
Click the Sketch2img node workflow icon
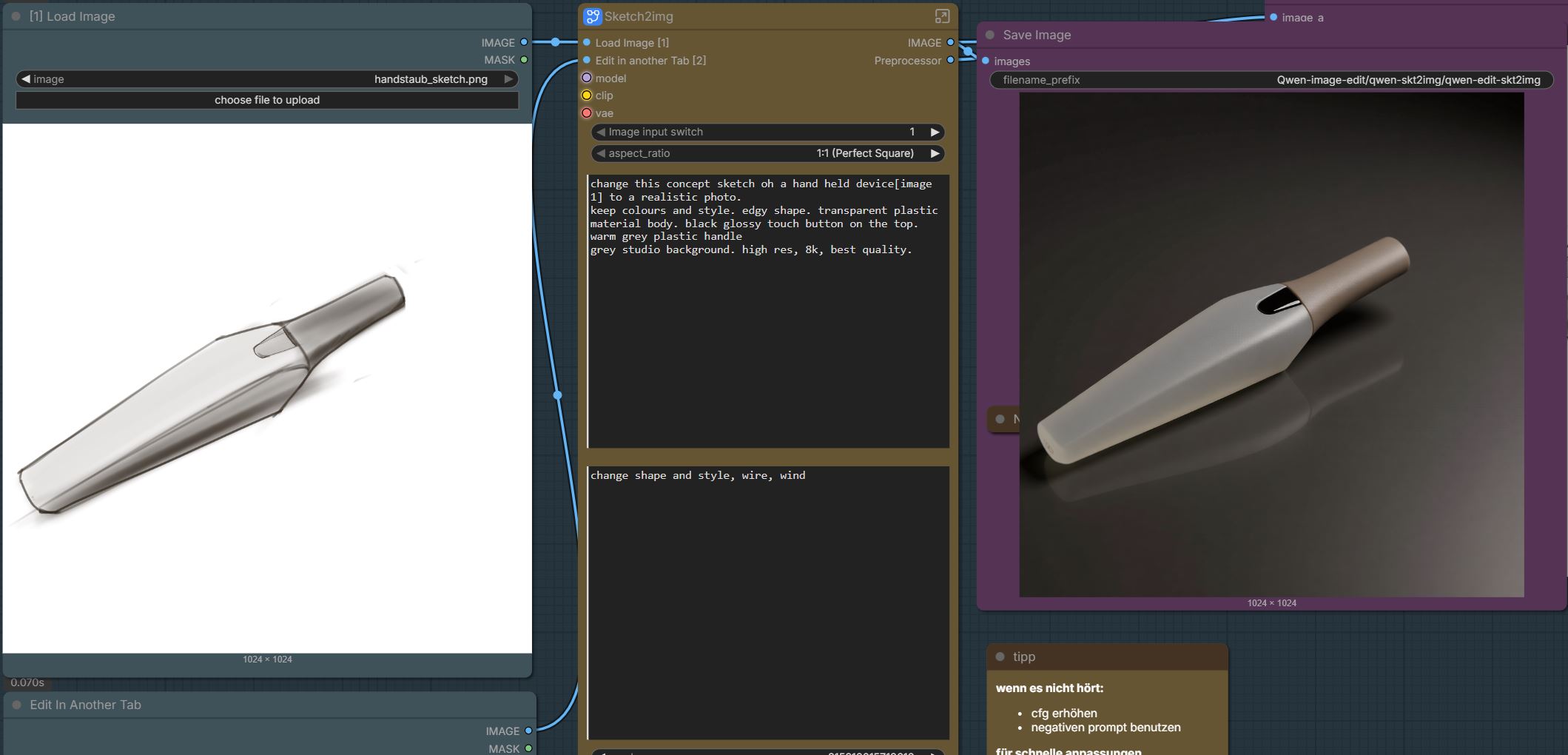592,16
